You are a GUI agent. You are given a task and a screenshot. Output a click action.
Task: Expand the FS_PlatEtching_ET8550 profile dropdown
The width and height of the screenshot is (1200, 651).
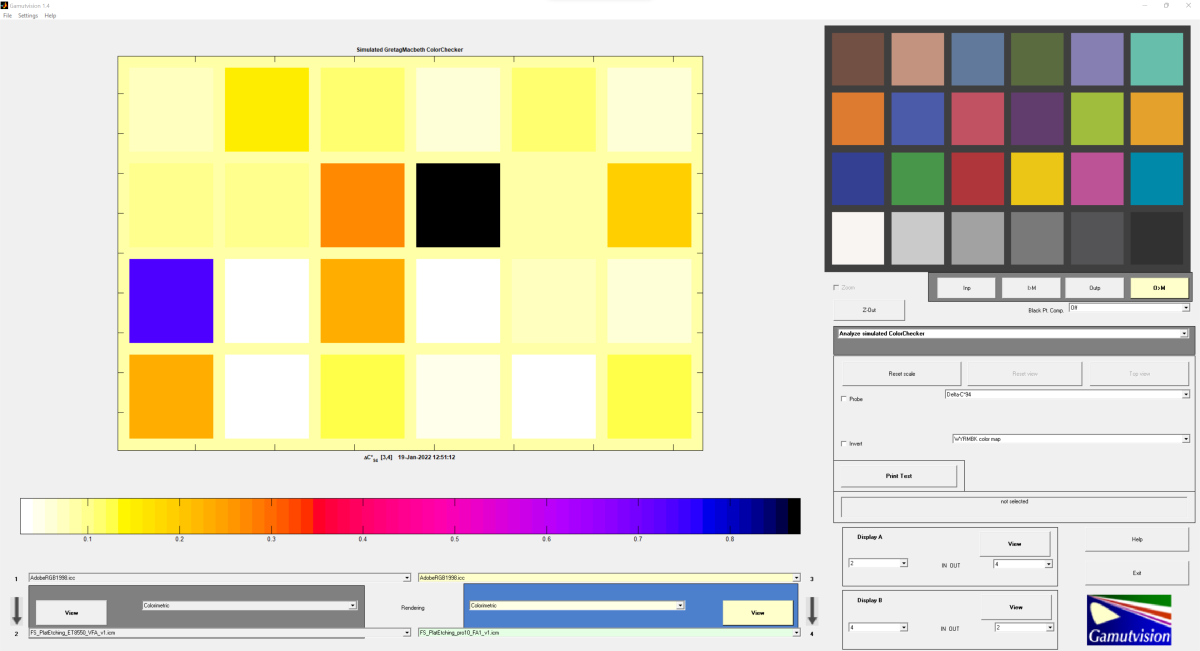[x=406, y=632]
